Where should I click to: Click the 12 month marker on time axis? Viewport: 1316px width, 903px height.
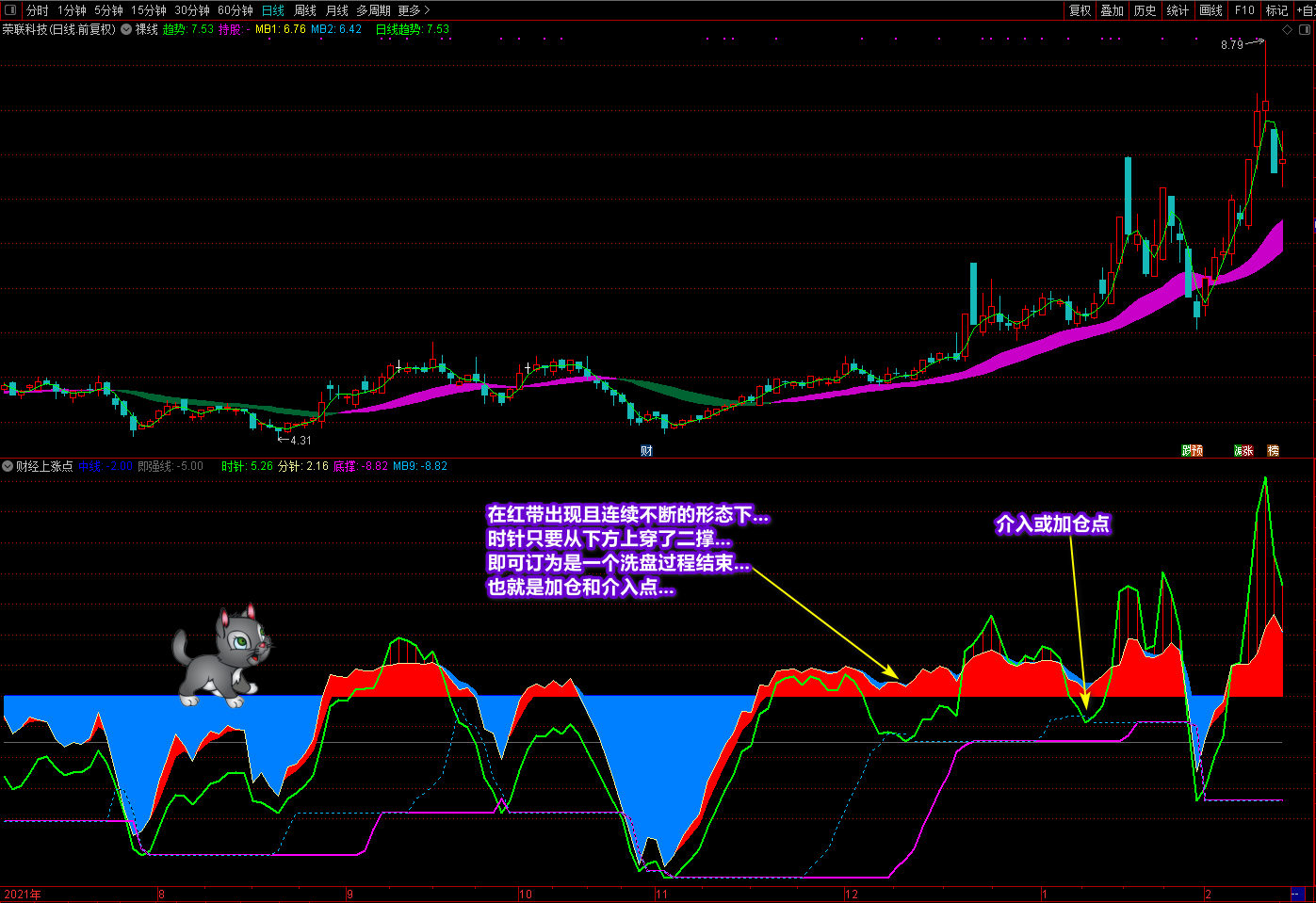852,895
